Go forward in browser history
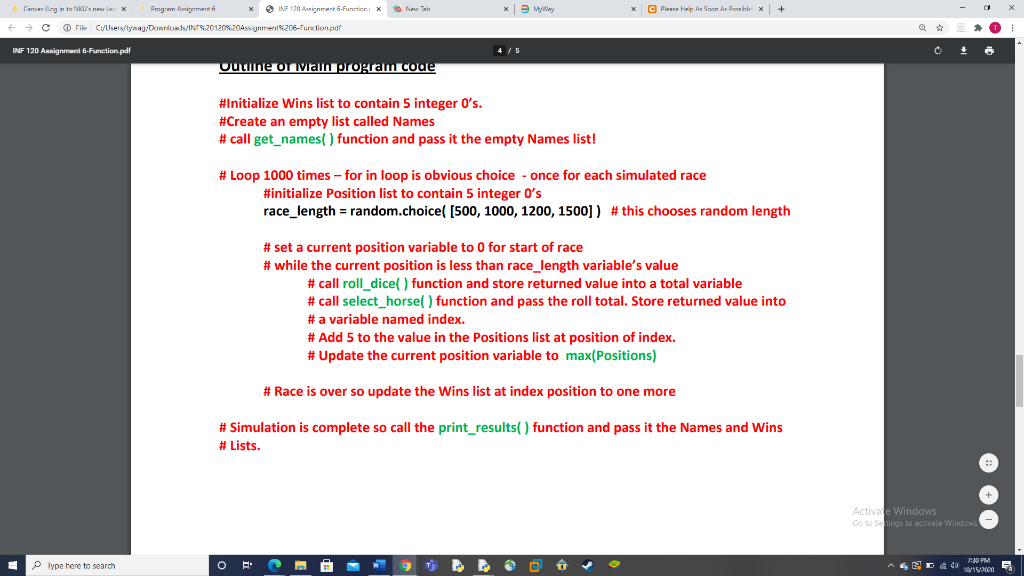1024x576 pixels. tap(29, 27)
